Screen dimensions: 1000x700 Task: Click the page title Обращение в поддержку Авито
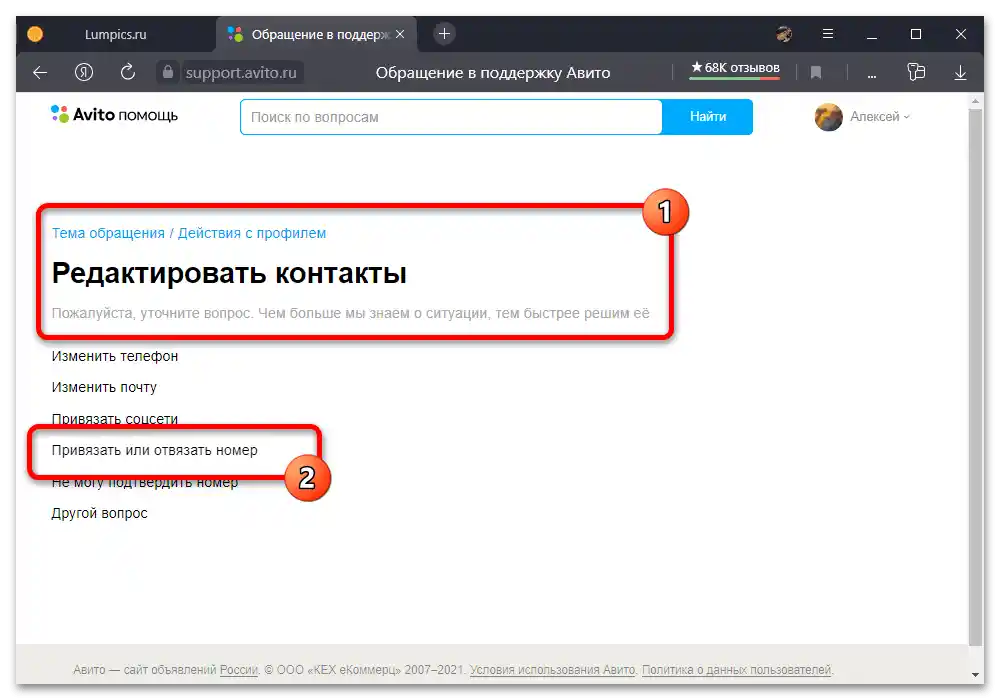coord(492,73)
